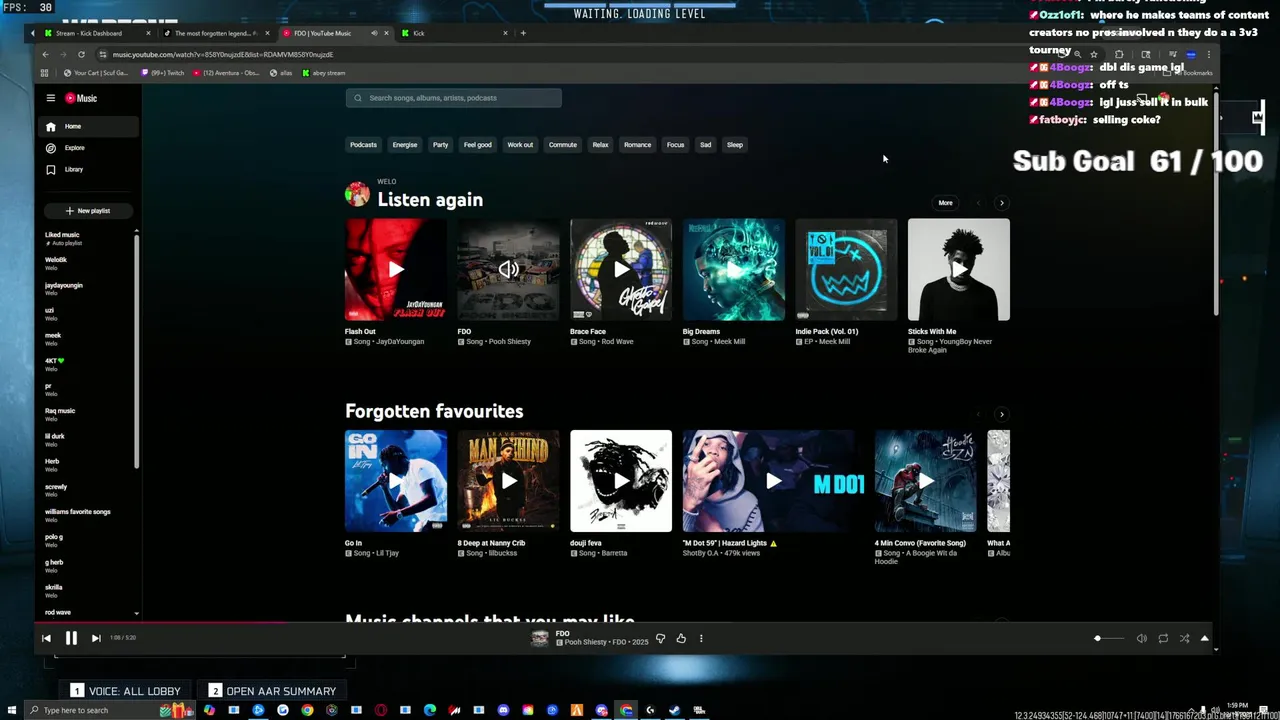
Task: Select the Podcasts filter chip
Action: (x=363, y=145)
